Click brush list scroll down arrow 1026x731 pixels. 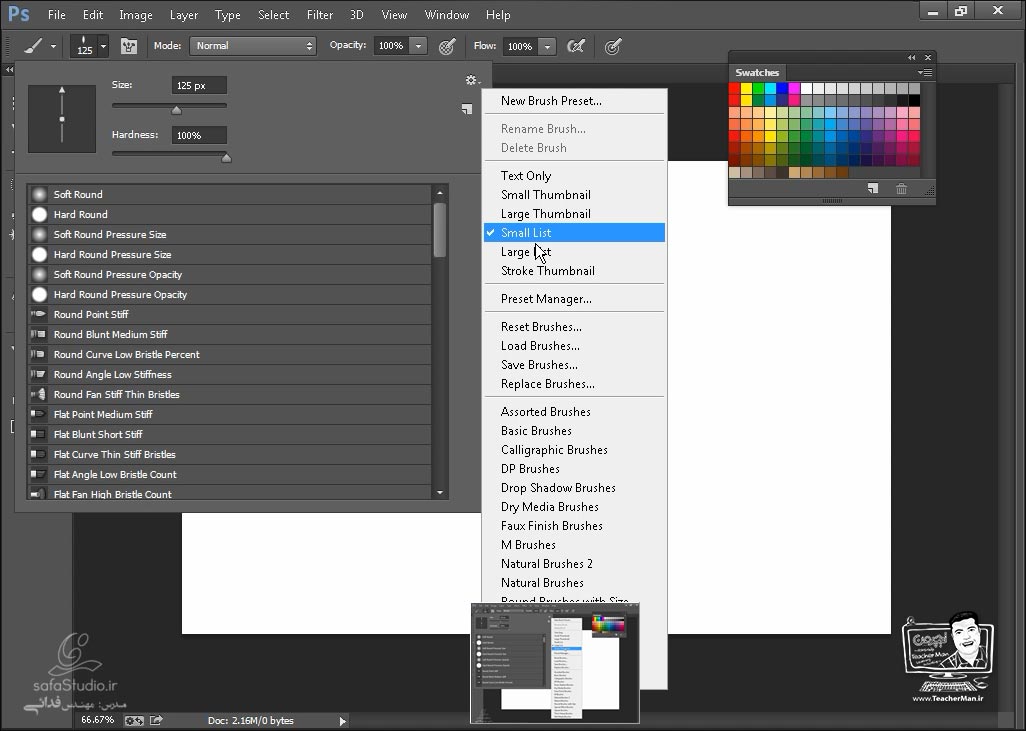pyautogui.click(x=440, y=492)
